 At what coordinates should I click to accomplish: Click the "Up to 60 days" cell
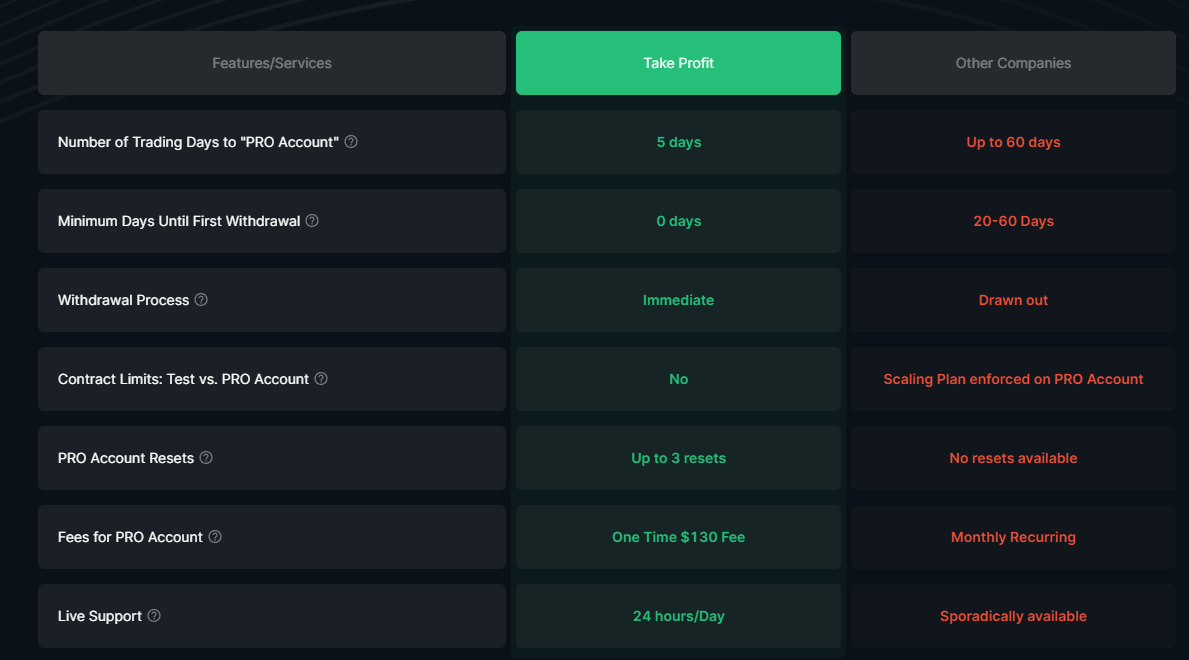[x=1013, y=142]
